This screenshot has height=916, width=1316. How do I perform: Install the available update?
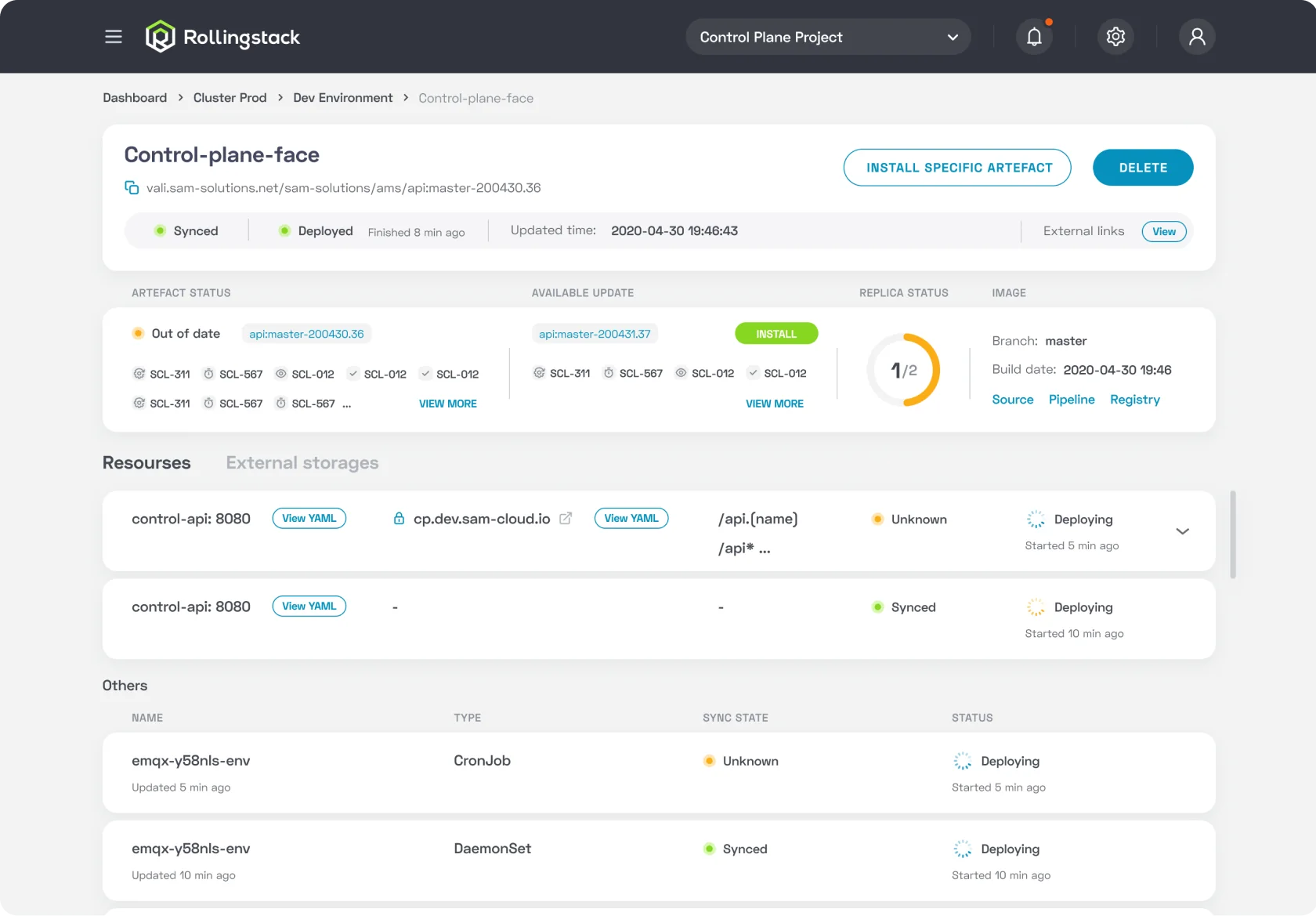pos(776,334)
